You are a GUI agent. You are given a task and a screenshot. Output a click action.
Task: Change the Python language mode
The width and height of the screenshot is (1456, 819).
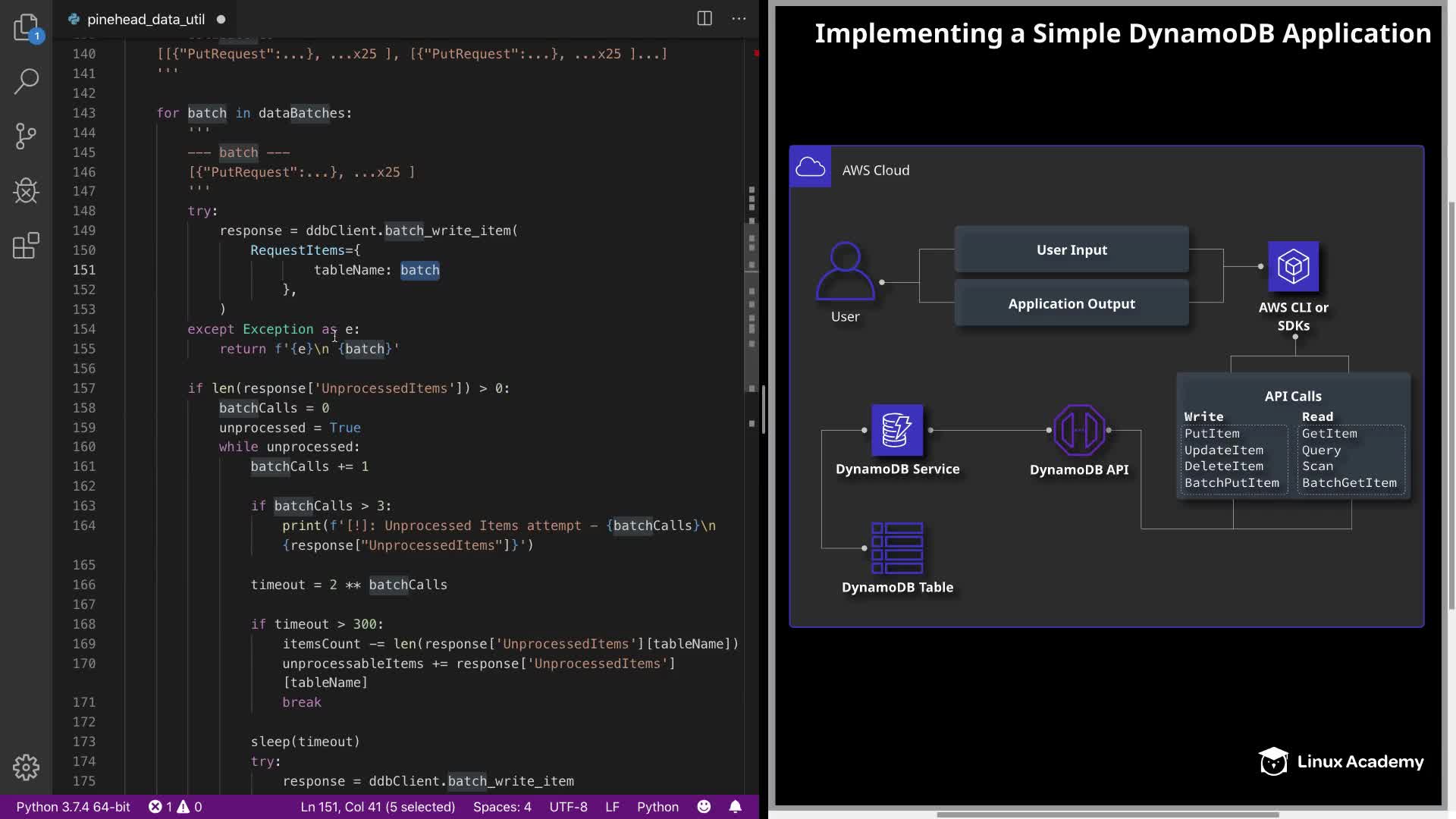tap(657, 807)
